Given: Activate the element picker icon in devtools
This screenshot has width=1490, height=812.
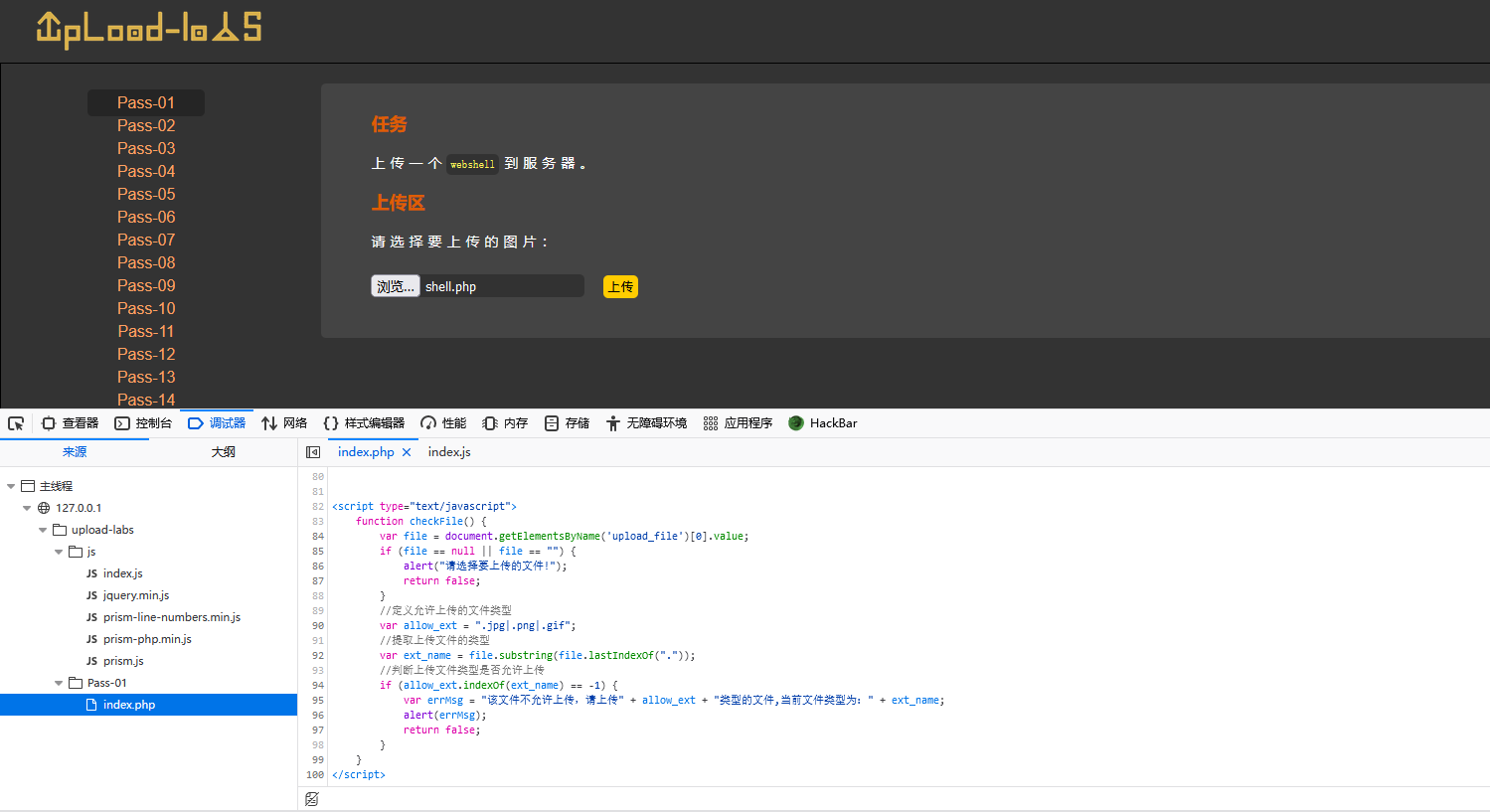Looking at the screenshot, I should 16,423.
